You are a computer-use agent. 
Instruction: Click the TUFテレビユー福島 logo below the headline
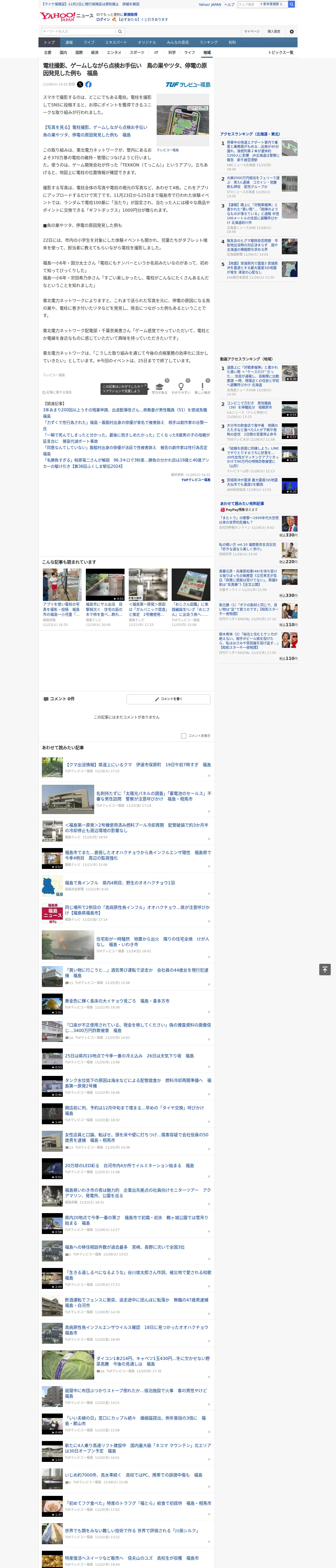coord(188,85)
